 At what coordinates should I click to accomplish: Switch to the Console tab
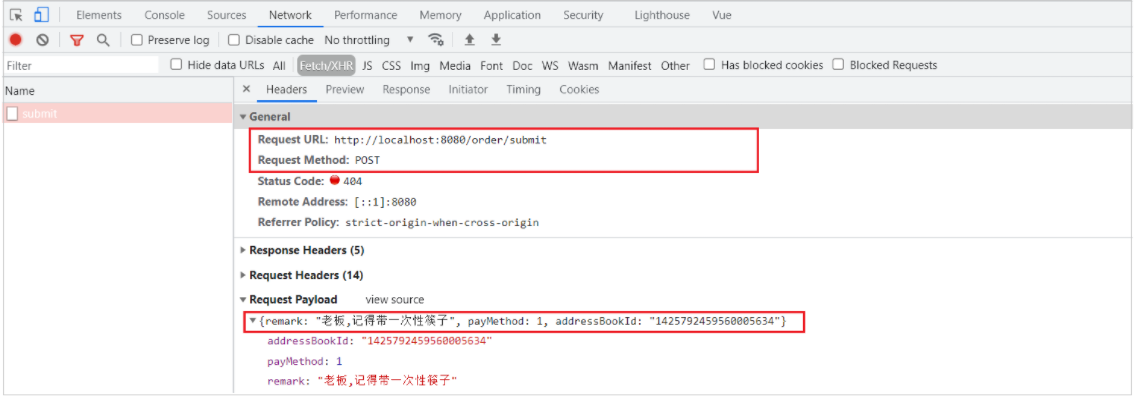[164, 15]
